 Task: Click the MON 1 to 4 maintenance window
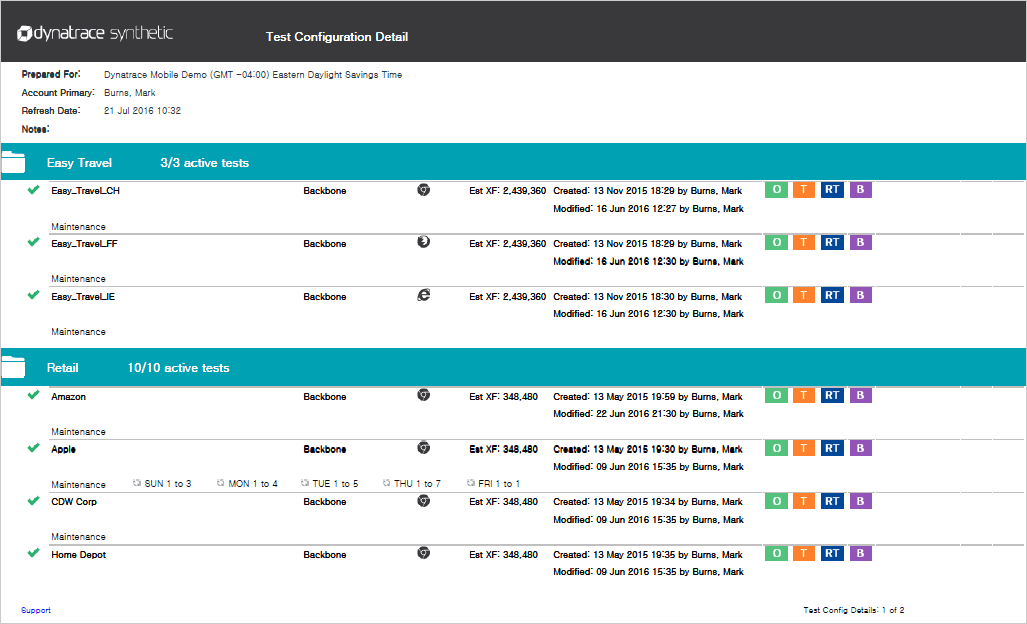[247, 484]
